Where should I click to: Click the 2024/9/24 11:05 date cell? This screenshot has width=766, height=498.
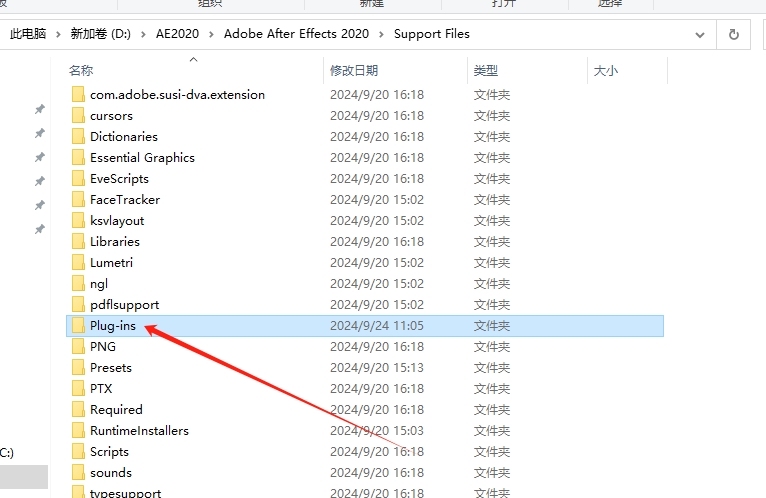click(377, 326)
